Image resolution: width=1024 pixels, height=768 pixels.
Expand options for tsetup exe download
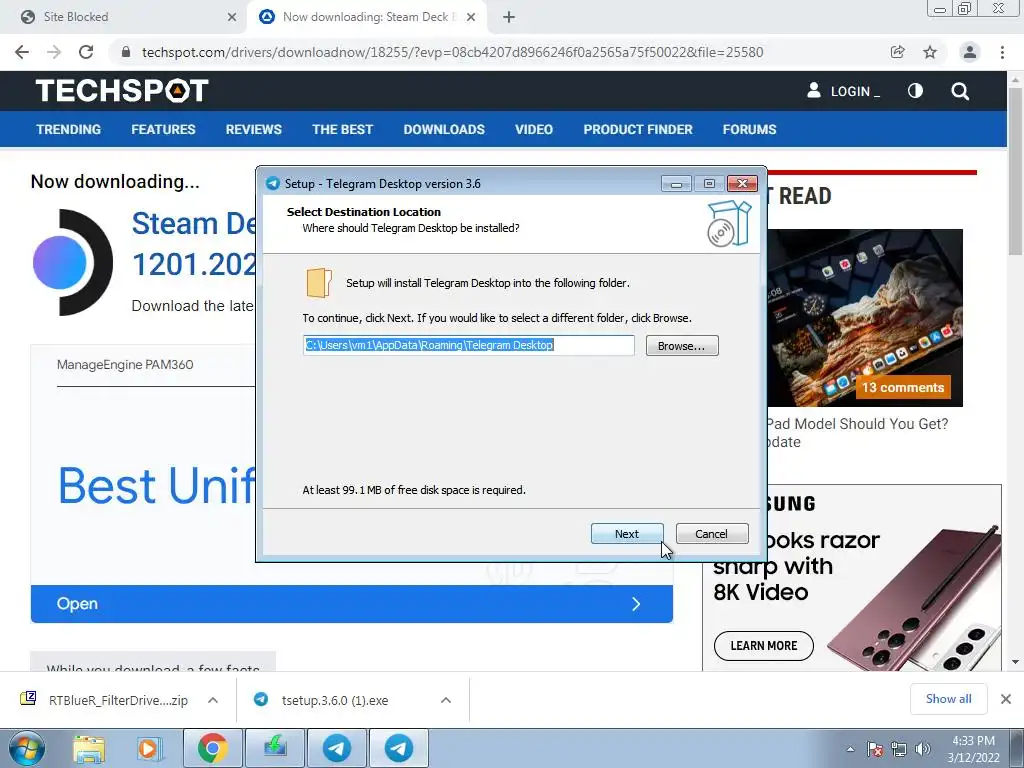[x=446, y=700]
